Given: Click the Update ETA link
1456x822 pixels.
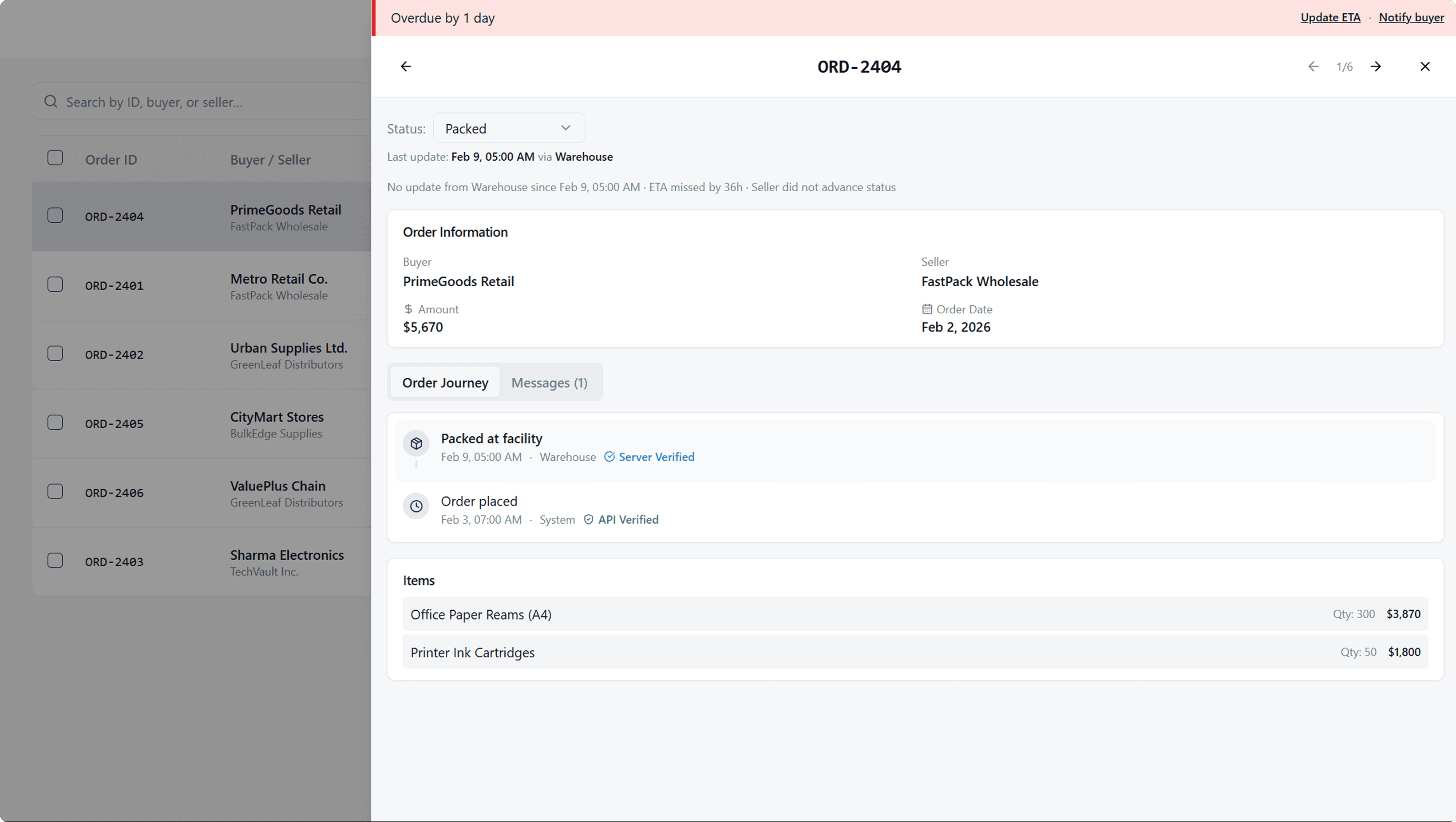Looking at the screenshot, I should (x=1330, y=17).
